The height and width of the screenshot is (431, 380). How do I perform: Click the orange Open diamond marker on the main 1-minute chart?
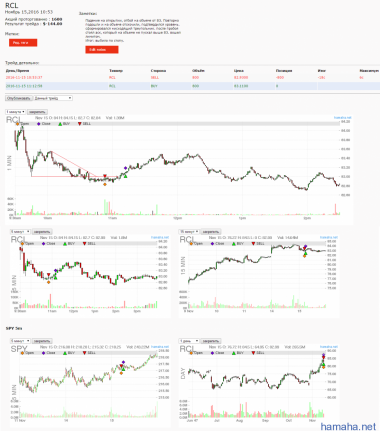click(105, 184)
